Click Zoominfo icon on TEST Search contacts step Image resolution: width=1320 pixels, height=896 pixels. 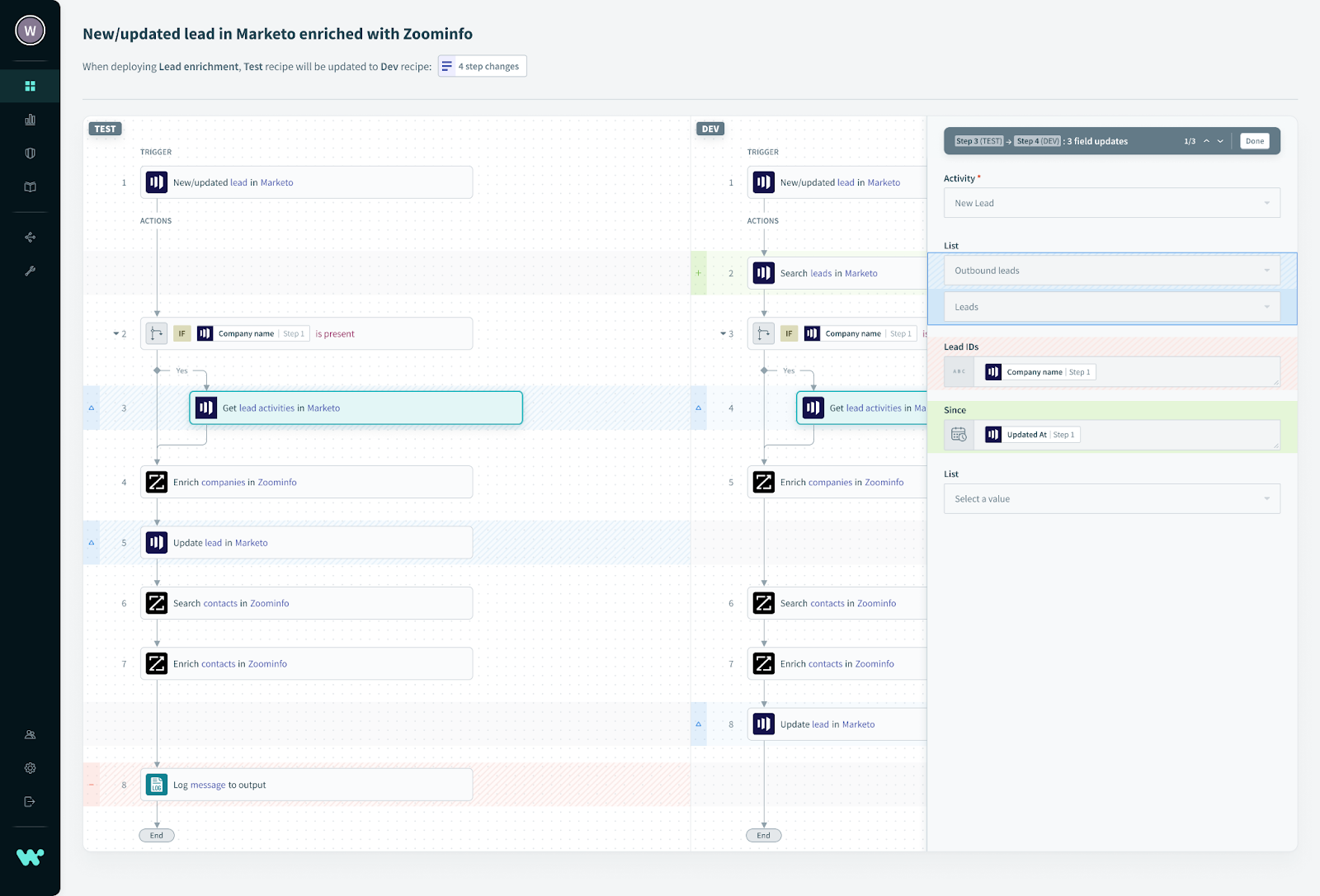point(157,603)
